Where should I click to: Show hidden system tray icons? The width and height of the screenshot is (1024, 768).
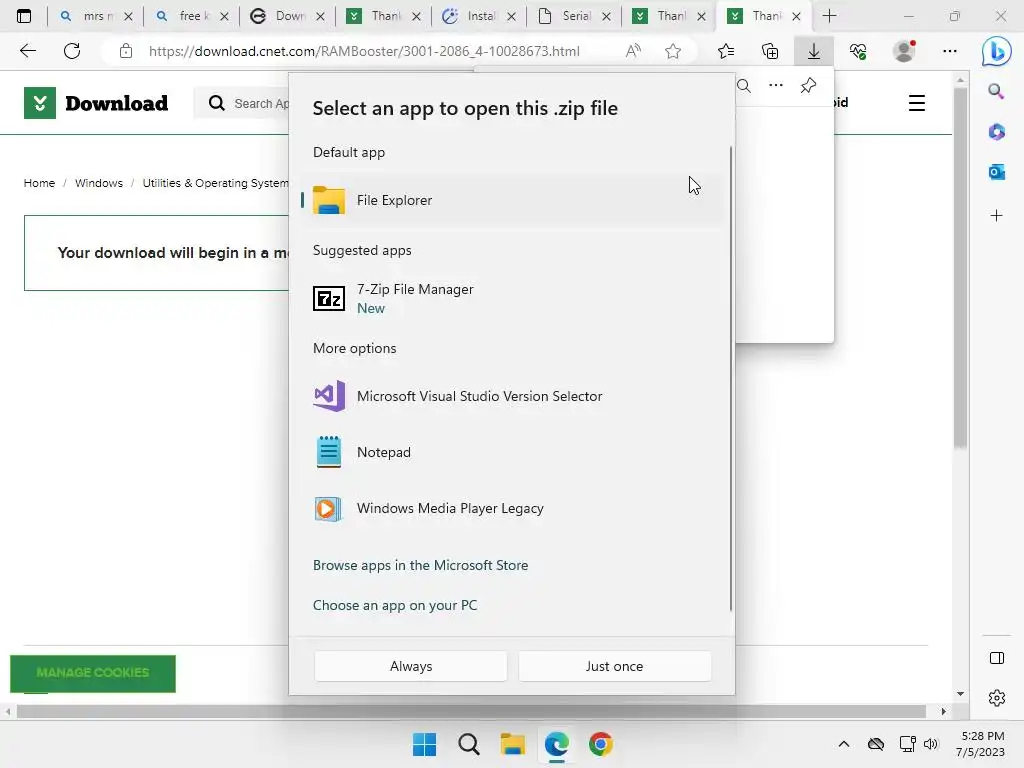click(x=844, y=744)
